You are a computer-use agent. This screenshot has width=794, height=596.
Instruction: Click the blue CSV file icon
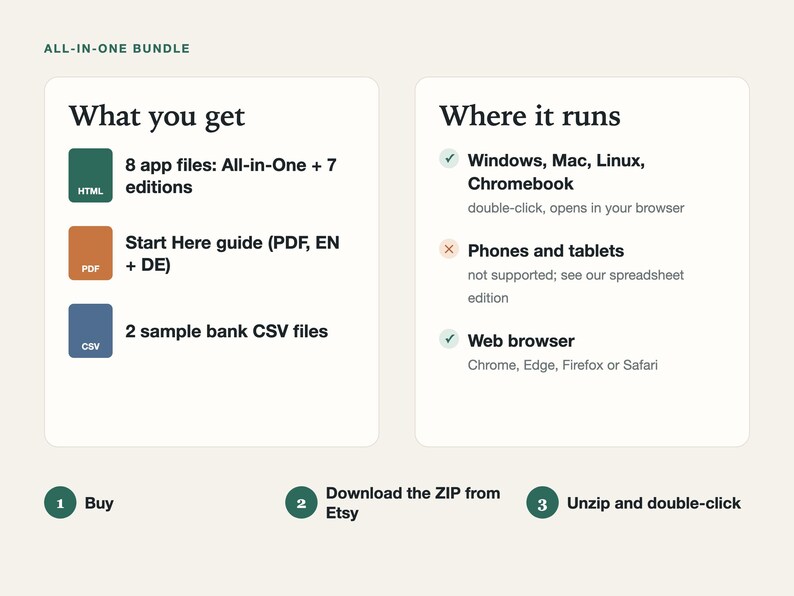tap(91, 331)
